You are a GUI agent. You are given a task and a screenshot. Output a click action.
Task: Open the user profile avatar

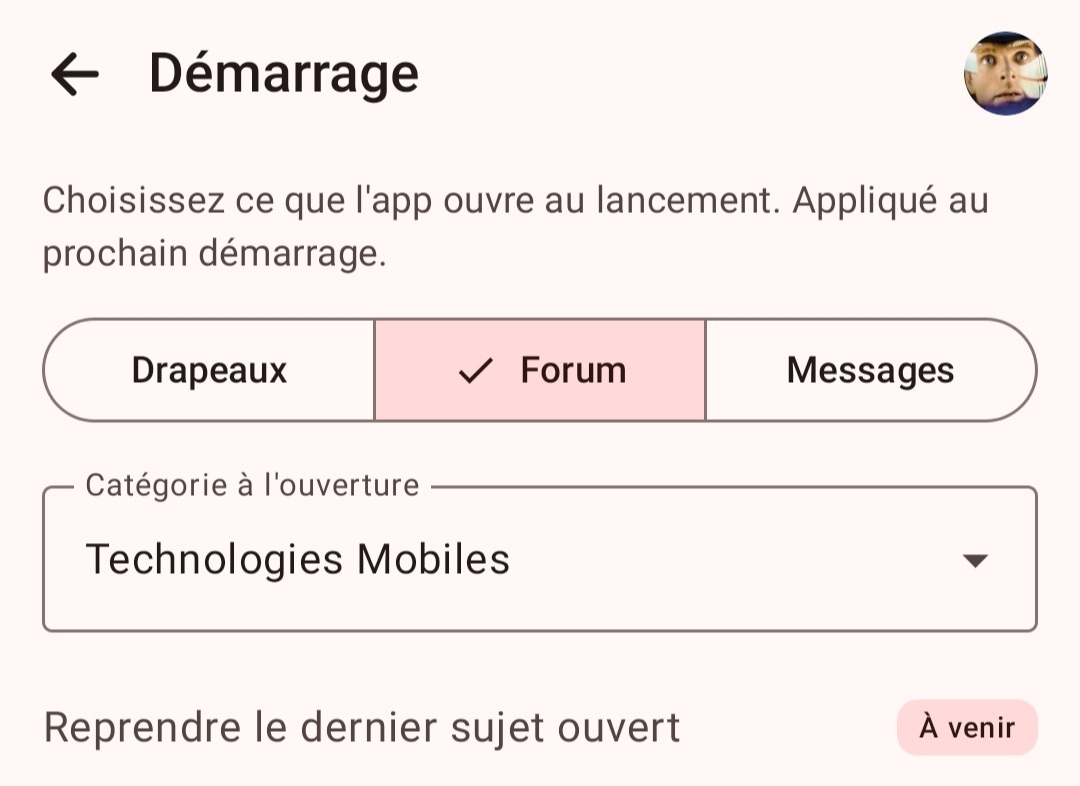point(1005,73)
